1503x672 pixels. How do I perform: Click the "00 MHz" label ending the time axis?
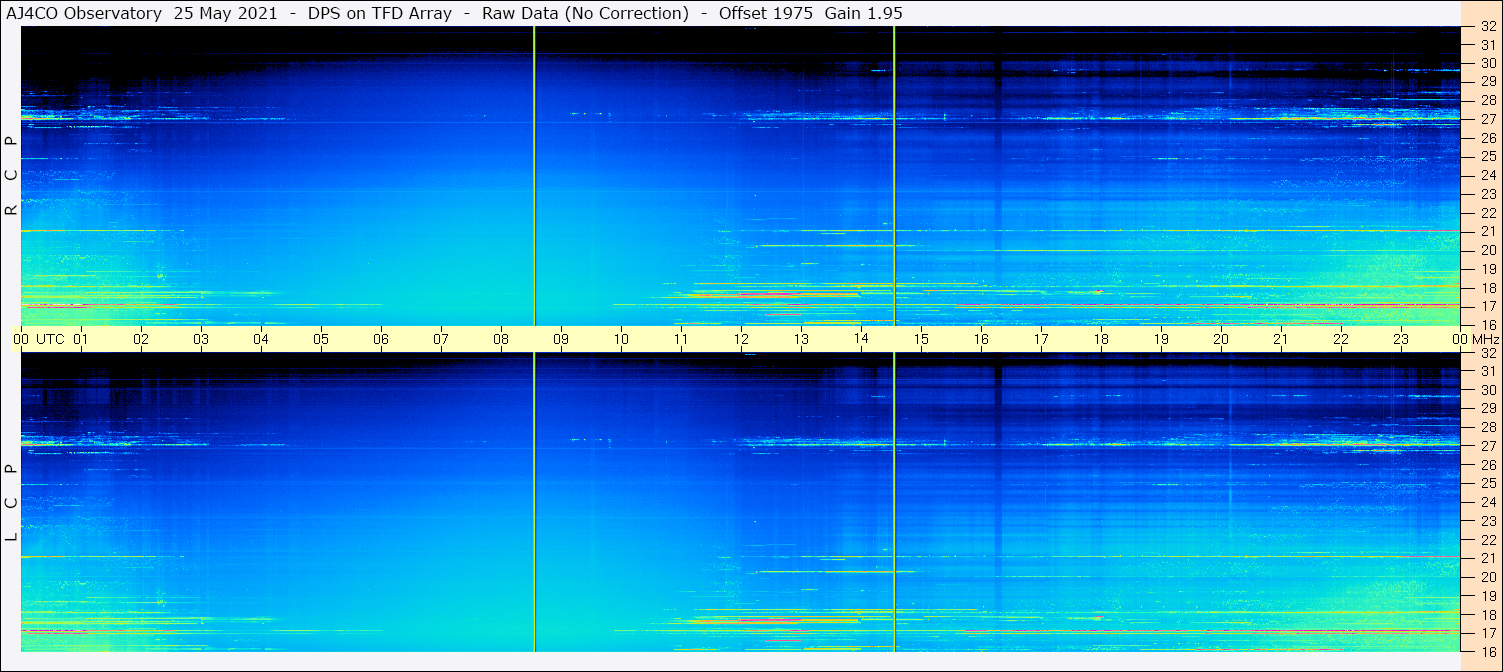1475,339
